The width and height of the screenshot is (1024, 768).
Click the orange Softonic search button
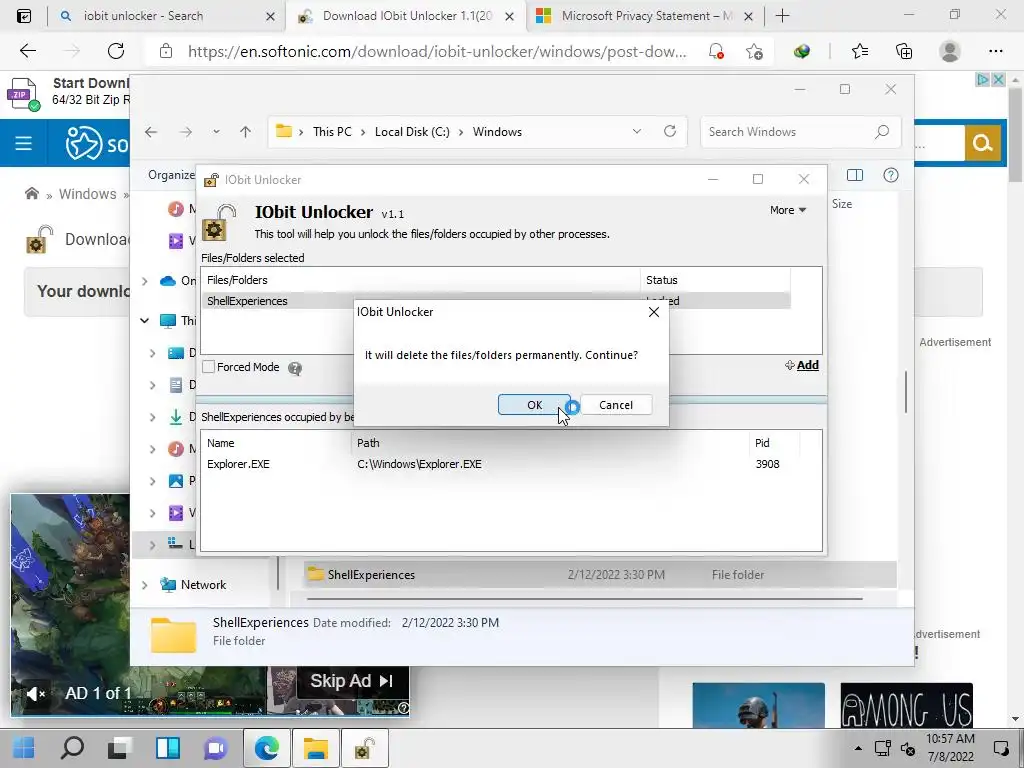coord(982,143)
